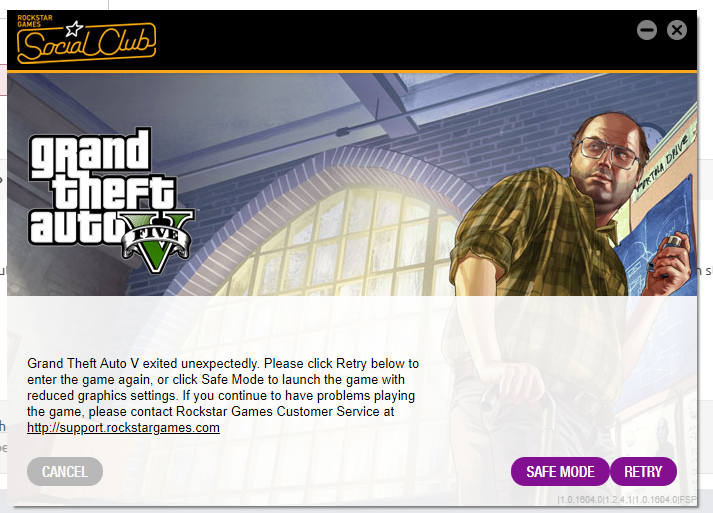
Task: Click the star icon in the Social Club logo
Action: [74, 29]
